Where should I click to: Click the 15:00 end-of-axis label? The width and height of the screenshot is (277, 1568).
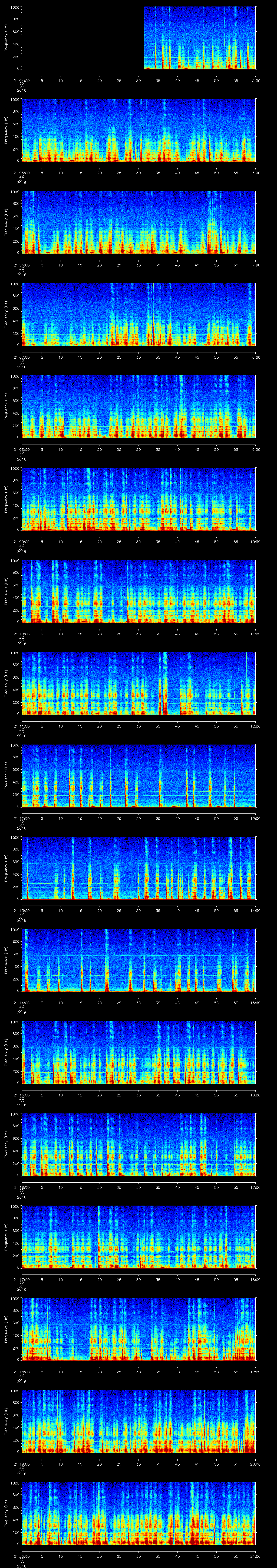click(256, 1003)
